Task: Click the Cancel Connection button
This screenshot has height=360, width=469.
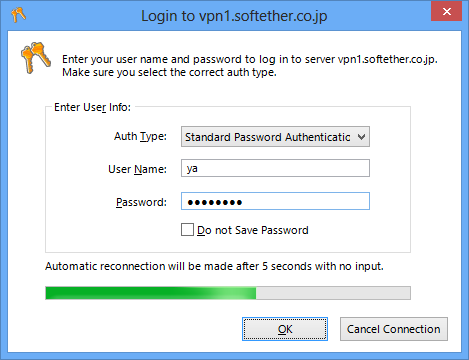Action: click(394, 329)
